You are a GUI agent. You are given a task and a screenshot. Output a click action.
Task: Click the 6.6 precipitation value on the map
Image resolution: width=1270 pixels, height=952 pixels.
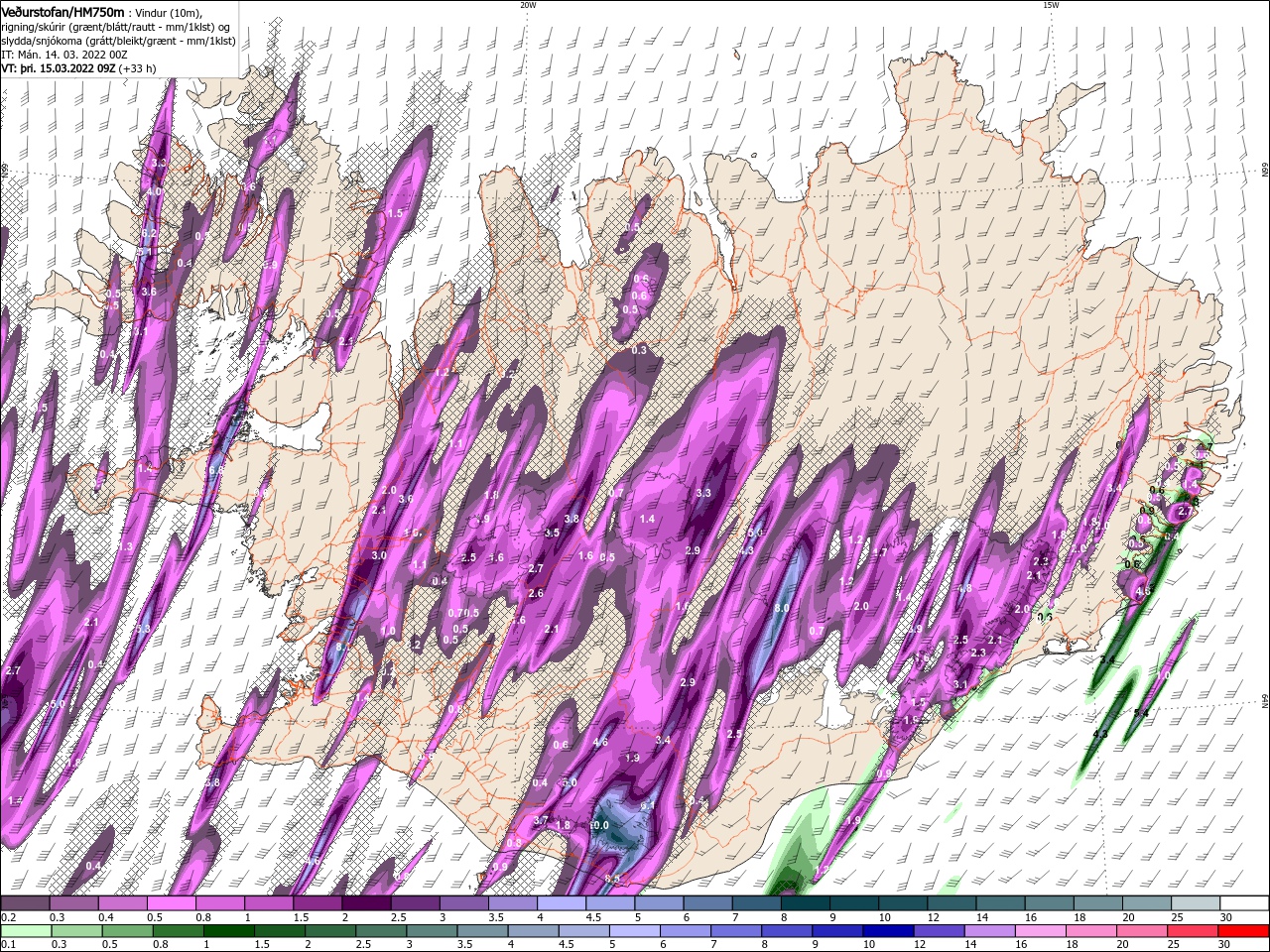pyautogui.click(x=216, y=470)
